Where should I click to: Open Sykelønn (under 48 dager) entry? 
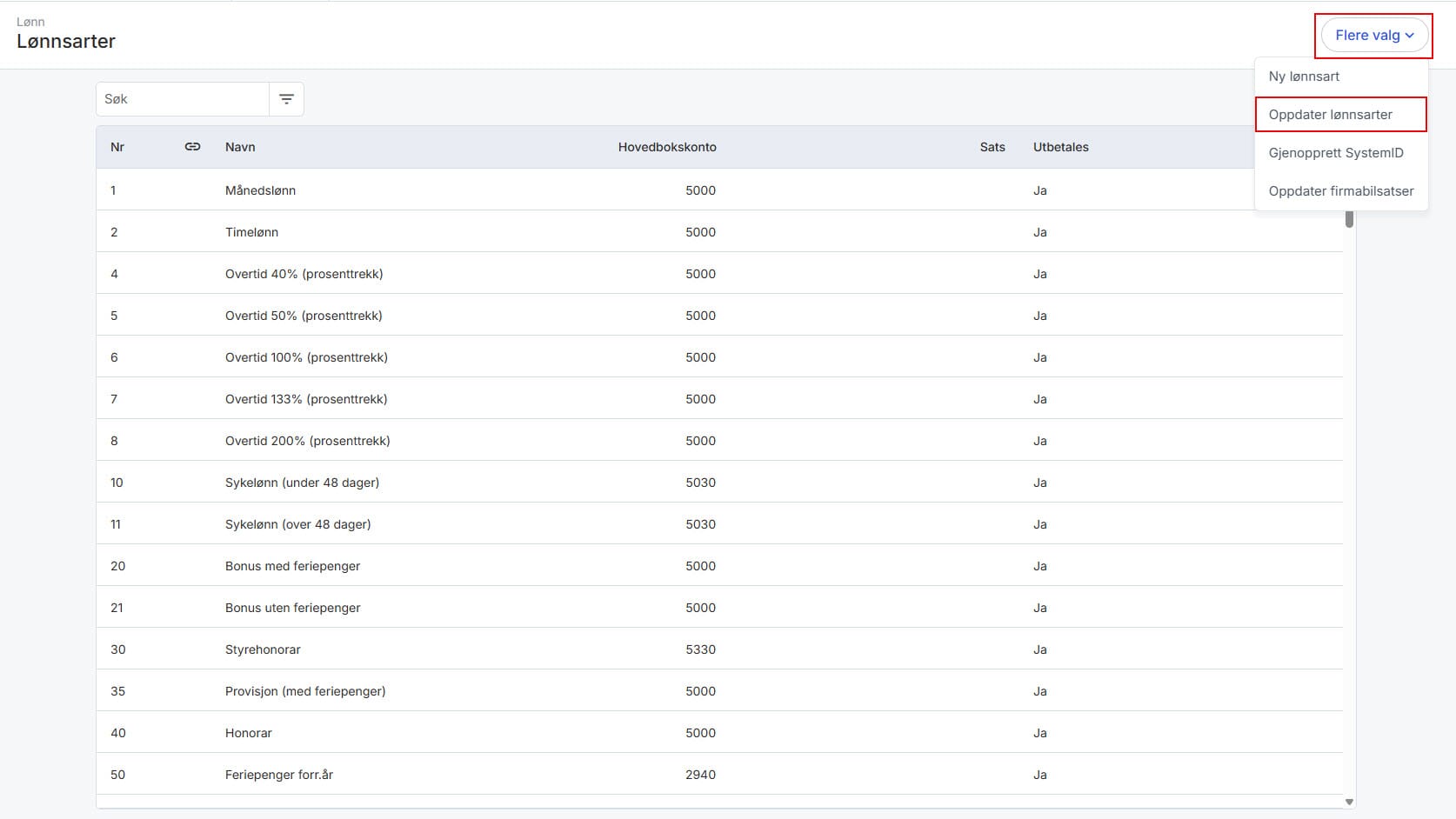click(302, 483)
